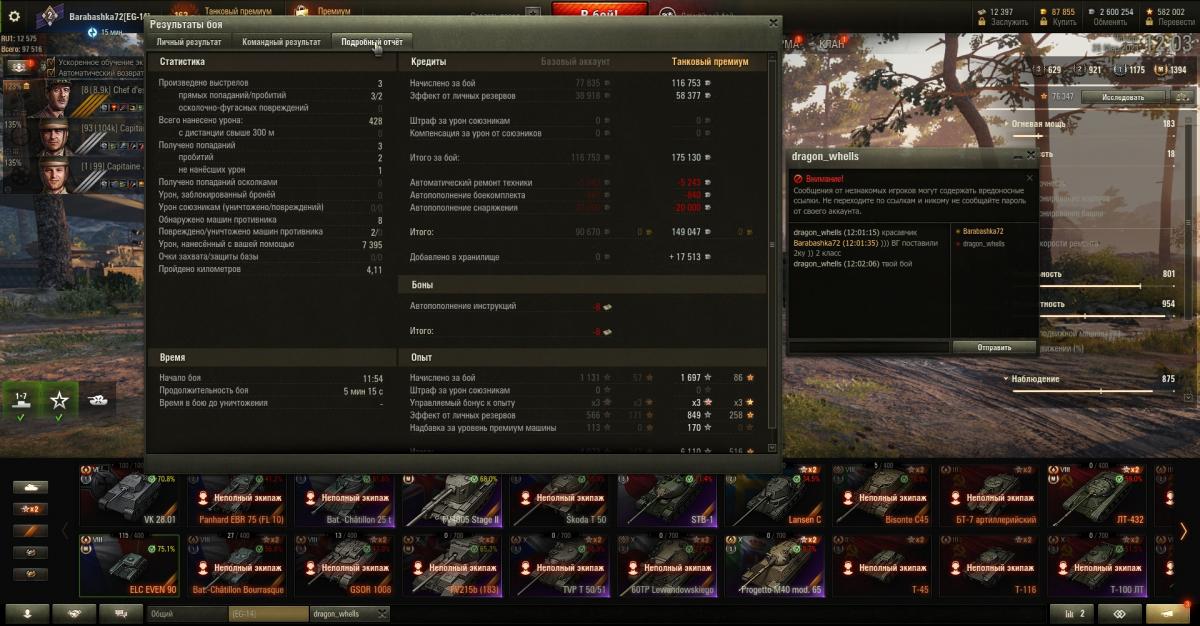Image resolution: width=1200 pixels, height=626 pixels.
Task: Open the Общий chat channel tab
Action: point(186,614)
